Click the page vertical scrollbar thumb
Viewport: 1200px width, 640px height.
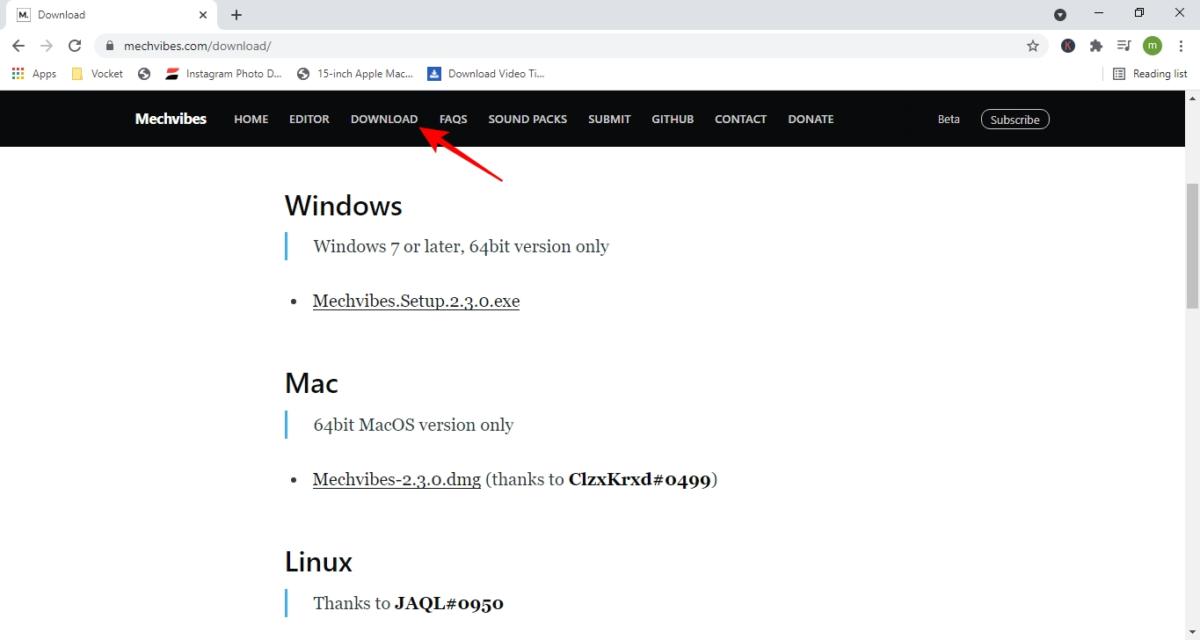point(1192,245)
